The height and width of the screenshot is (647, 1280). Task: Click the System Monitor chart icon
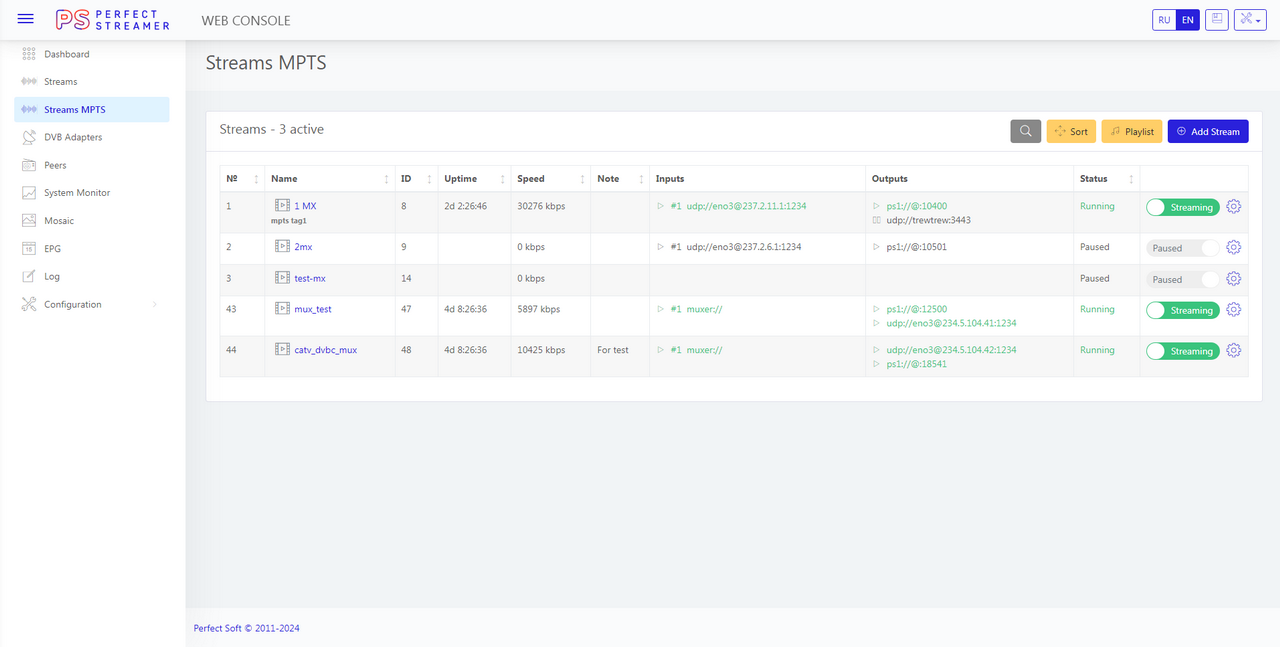tap(29, 193)
